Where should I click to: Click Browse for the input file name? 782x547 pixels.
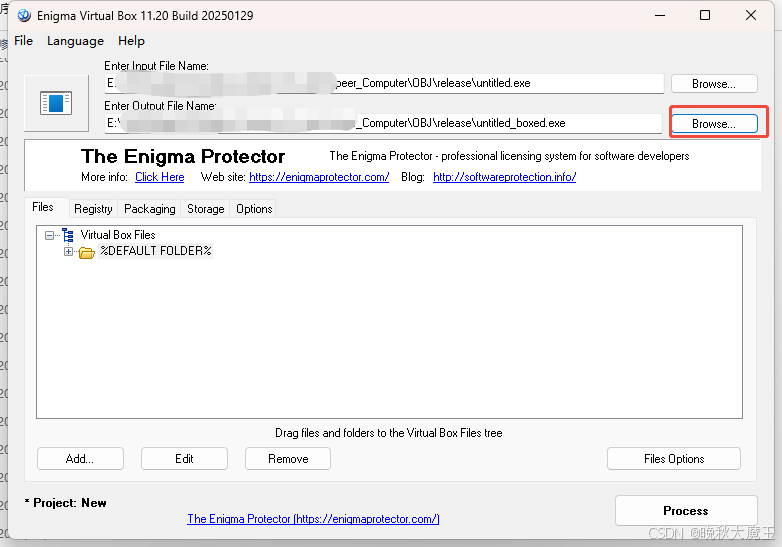coord(714,84)
